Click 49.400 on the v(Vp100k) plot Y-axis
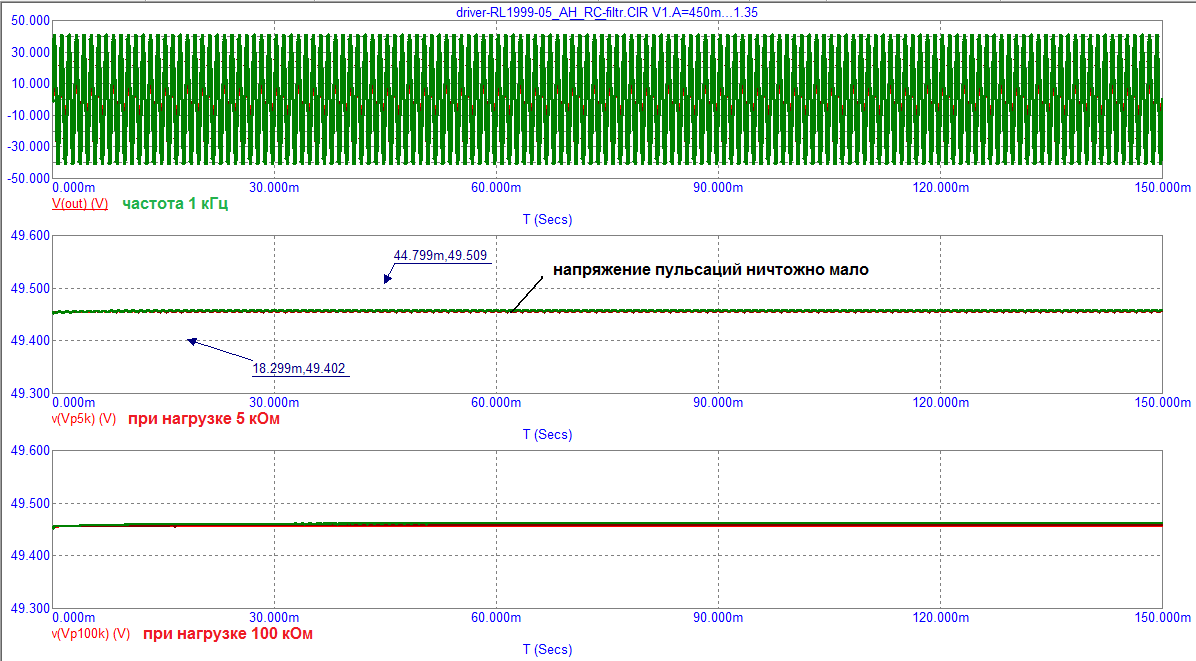The width and height of the screenshot is (1196, 661). click(x=31, y=556)
